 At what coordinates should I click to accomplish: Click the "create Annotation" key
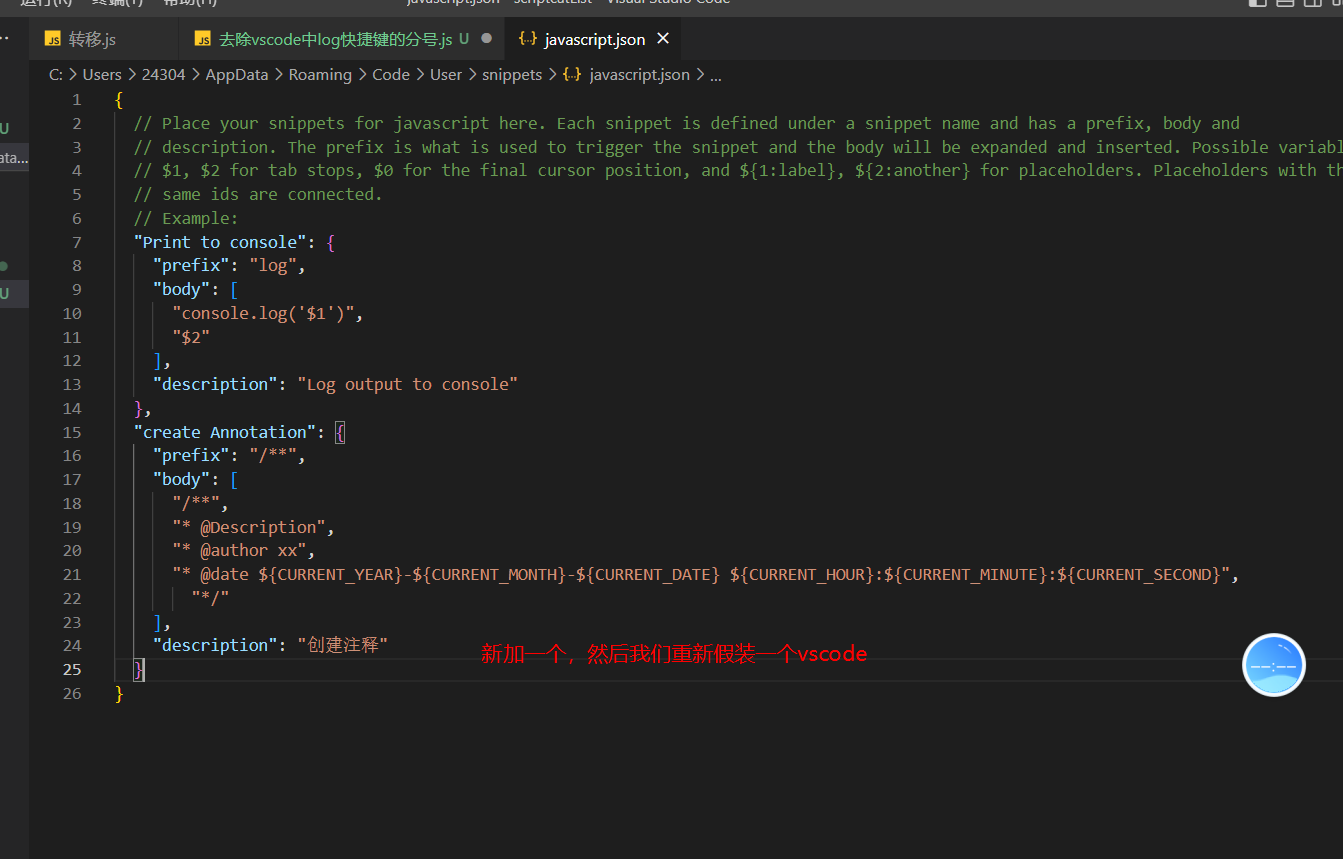click(x=225, y=432)
